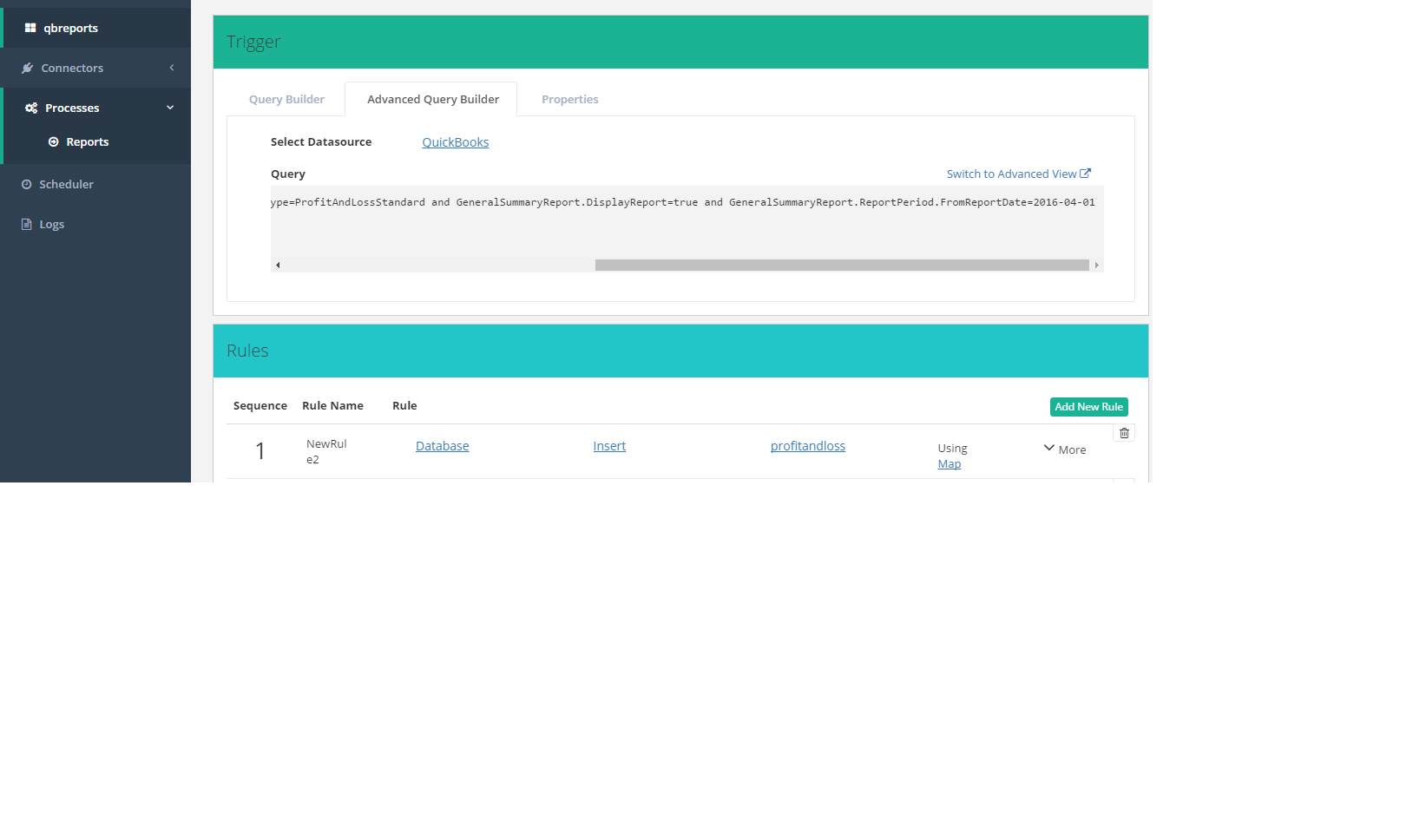Click the Scheduler clock icon

[27, 184]
